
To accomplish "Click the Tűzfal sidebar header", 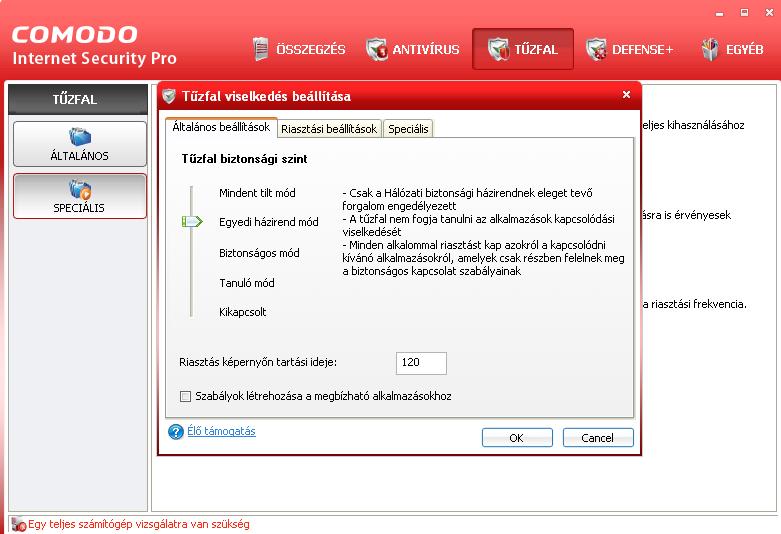I will (78, 99).
